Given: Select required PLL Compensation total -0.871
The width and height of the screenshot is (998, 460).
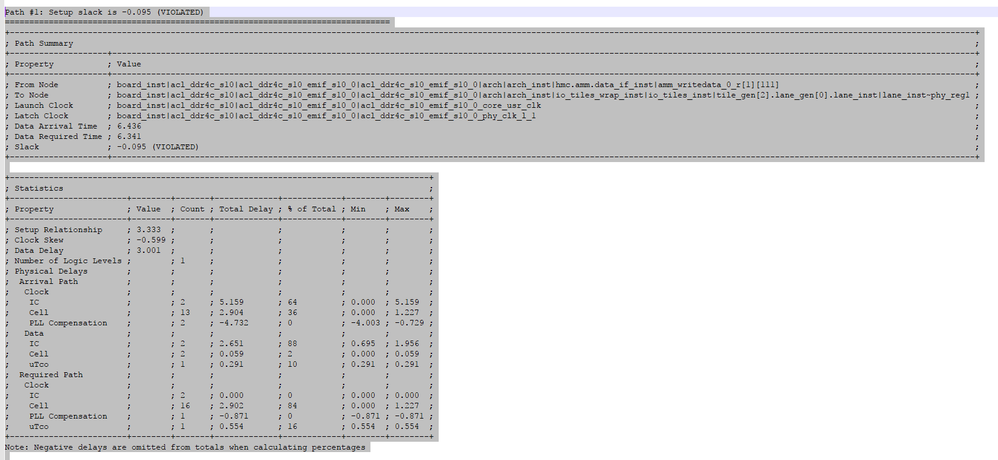Looking at the screenshot, I should [234, 416].
